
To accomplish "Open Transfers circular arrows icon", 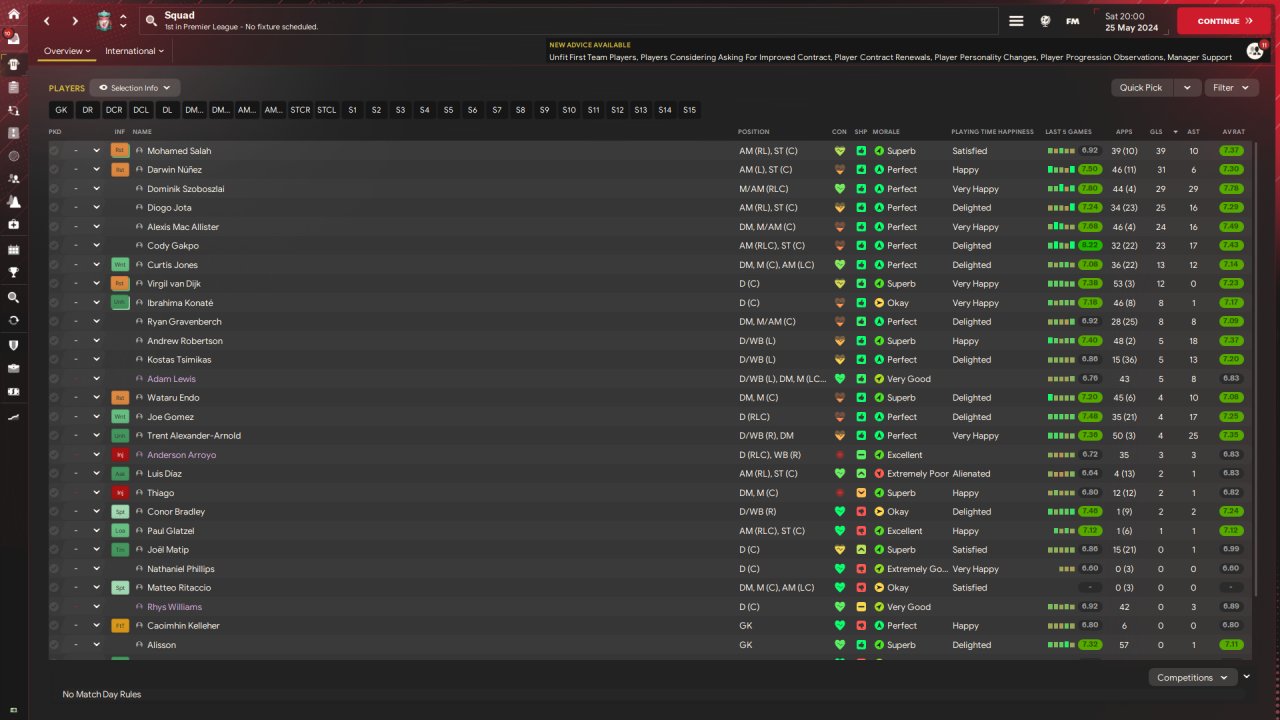I will tap(14, 321).
